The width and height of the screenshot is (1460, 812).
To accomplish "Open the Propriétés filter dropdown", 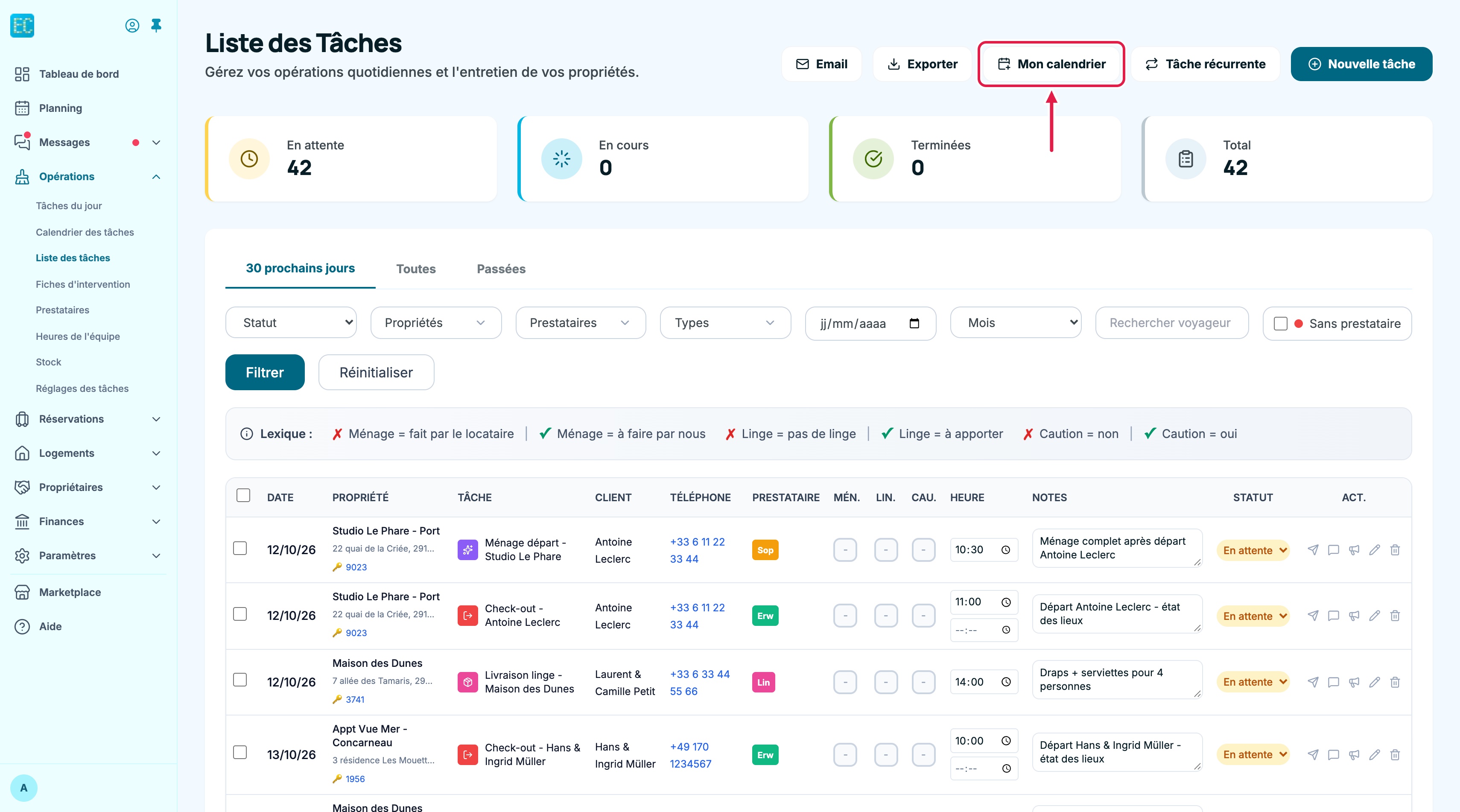I will coord(436,322).
